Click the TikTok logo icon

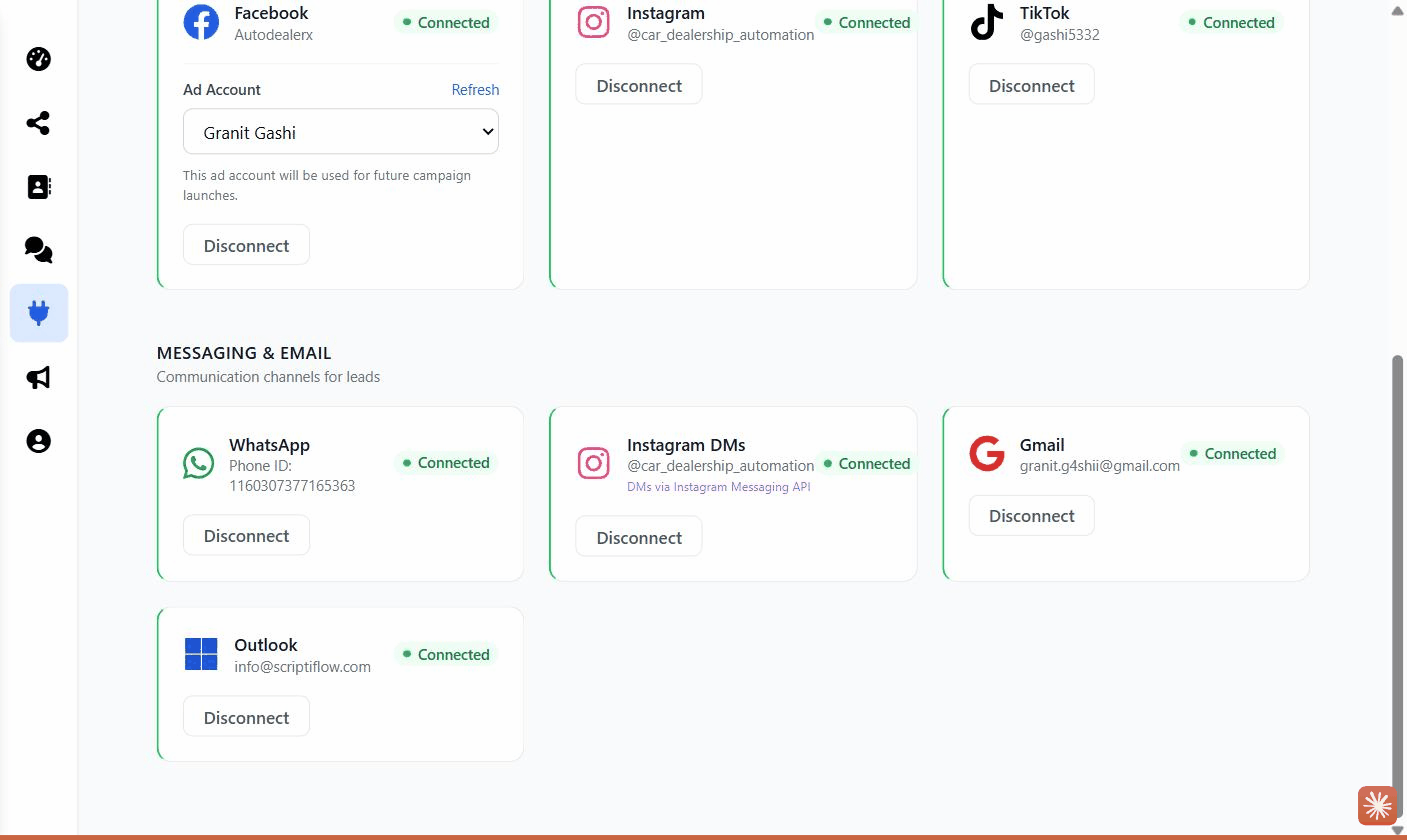(x=987, y=22)
